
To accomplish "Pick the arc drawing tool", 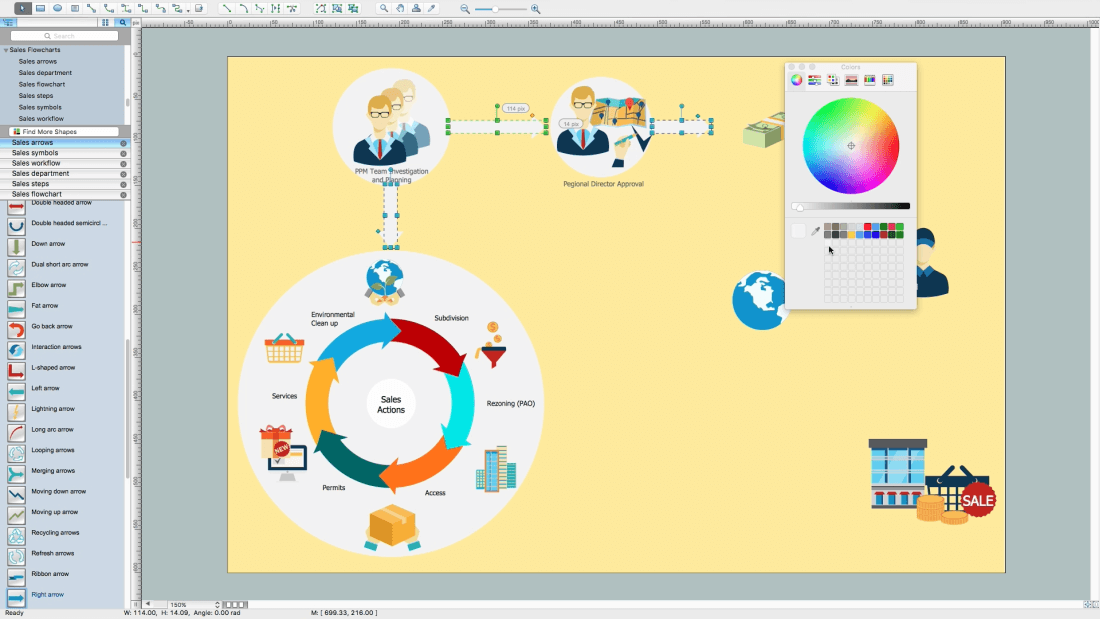I will [x=243, y=8].
